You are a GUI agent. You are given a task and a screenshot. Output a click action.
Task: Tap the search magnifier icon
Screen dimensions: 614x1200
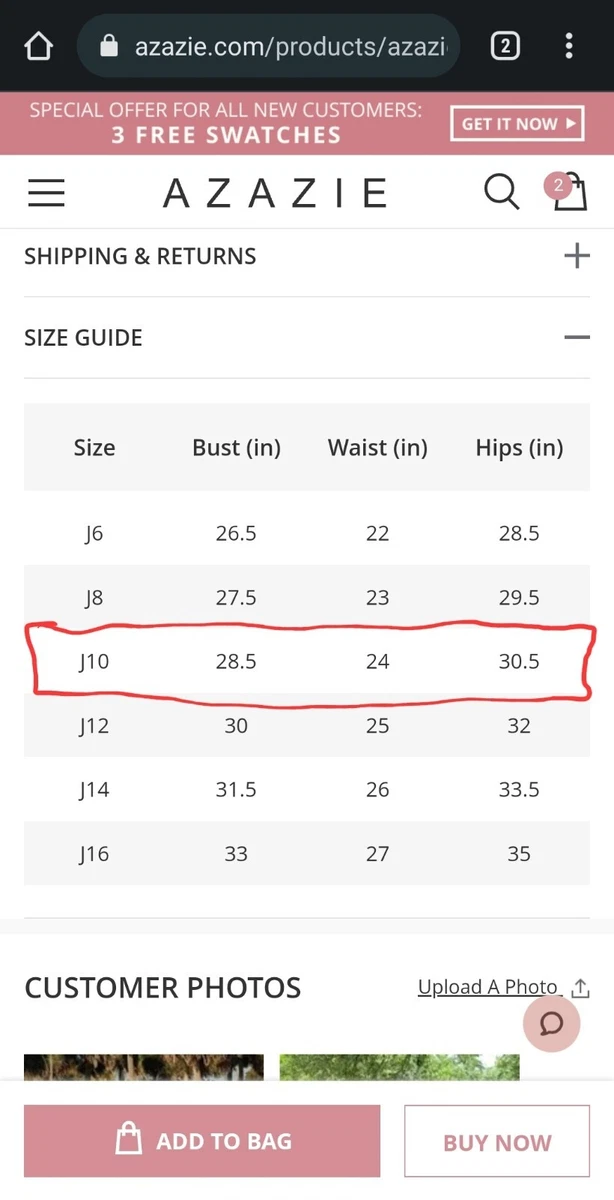click(x=501, y=191)
